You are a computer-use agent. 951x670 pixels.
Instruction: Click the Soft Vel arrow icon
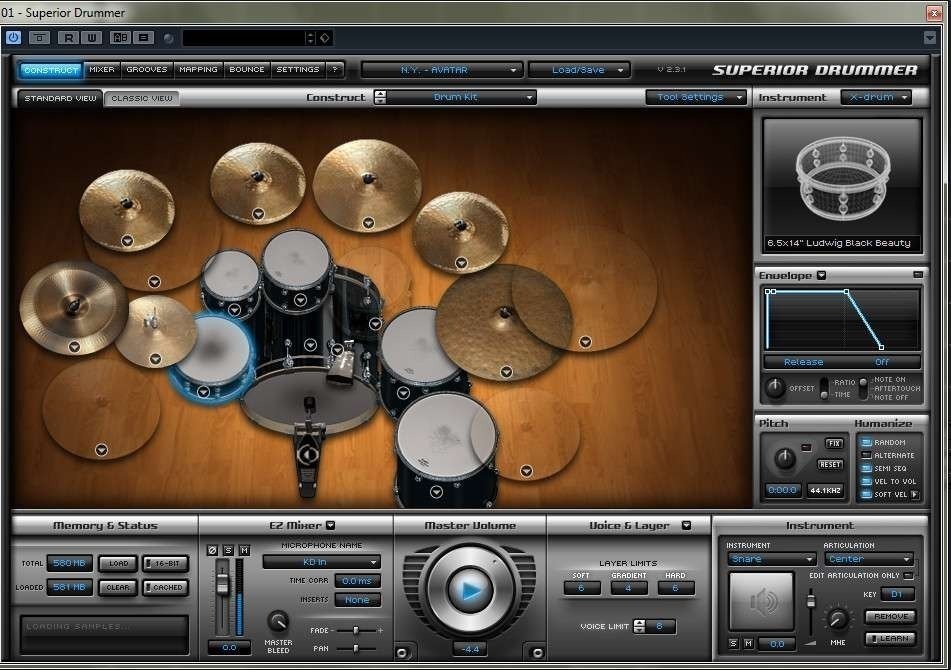point(915,495)
